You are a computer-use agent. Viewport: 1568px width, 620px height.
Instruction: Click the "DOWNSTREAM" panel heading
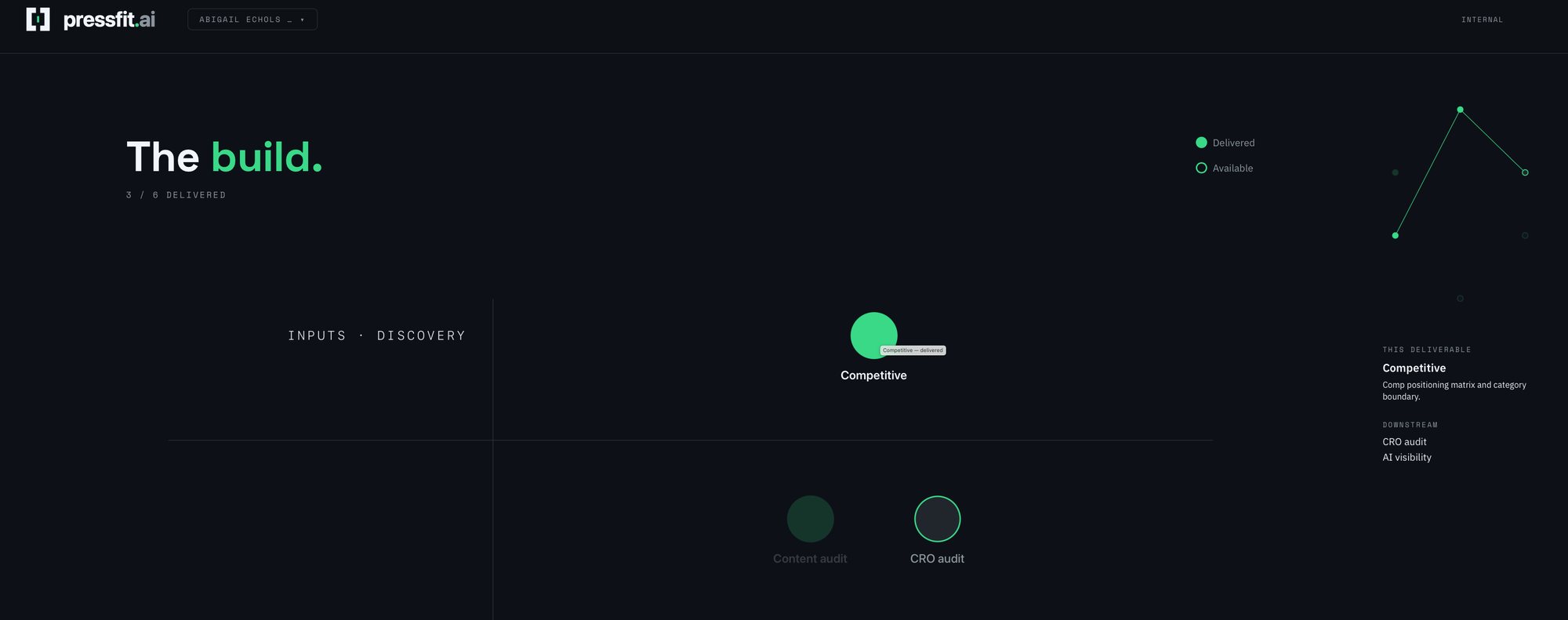[1410, 425]
